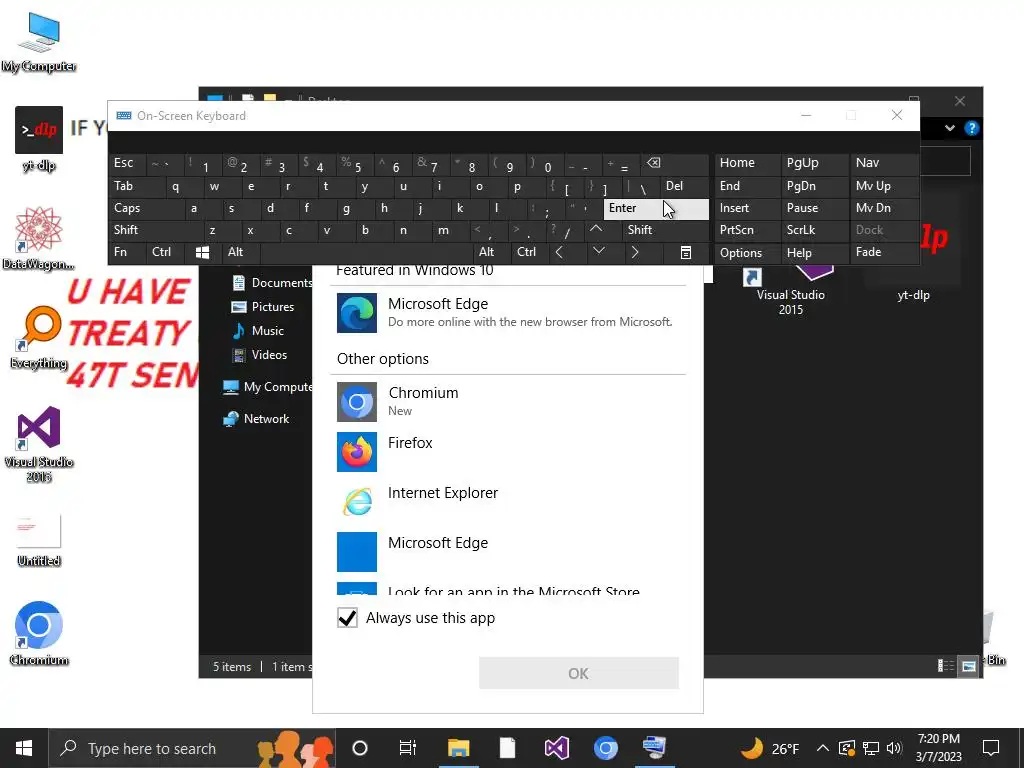Choose Firefox as the app
The image size is (1024, 768).
[508, 451]
